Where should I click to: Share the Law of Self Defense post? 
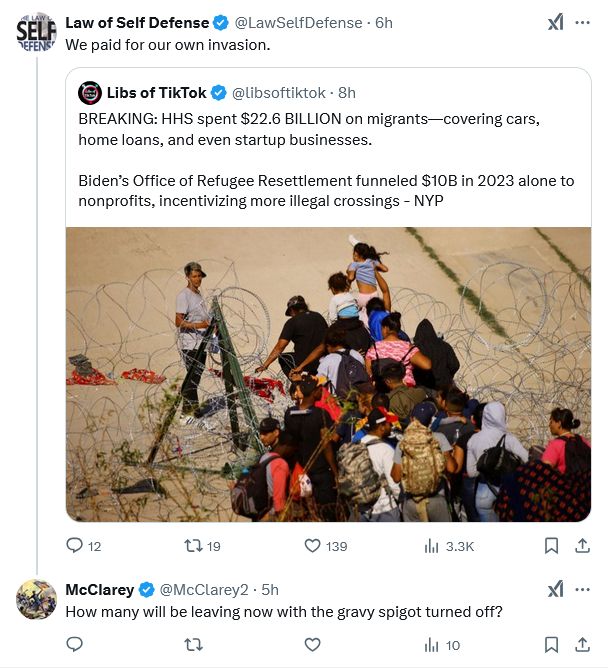tap(582, 546)
